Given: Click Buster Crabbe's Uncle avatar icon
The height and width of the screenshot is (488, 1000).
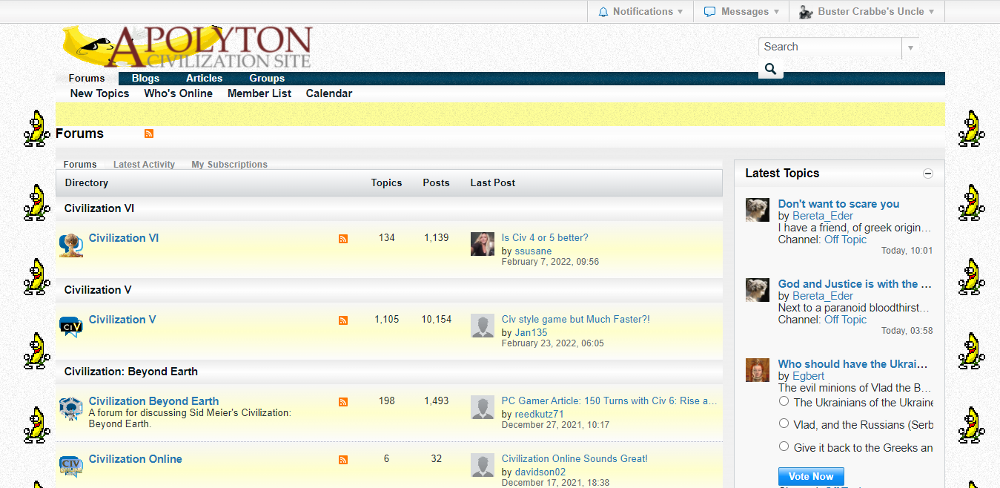Looking at the screenshot, I should 805,11.
